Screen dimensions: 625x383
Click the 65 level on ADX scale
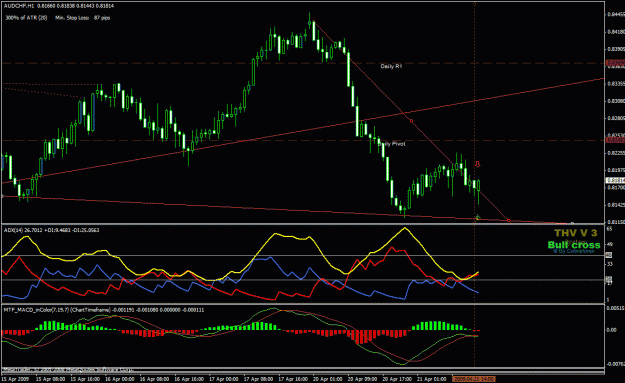tap(609, 229)
